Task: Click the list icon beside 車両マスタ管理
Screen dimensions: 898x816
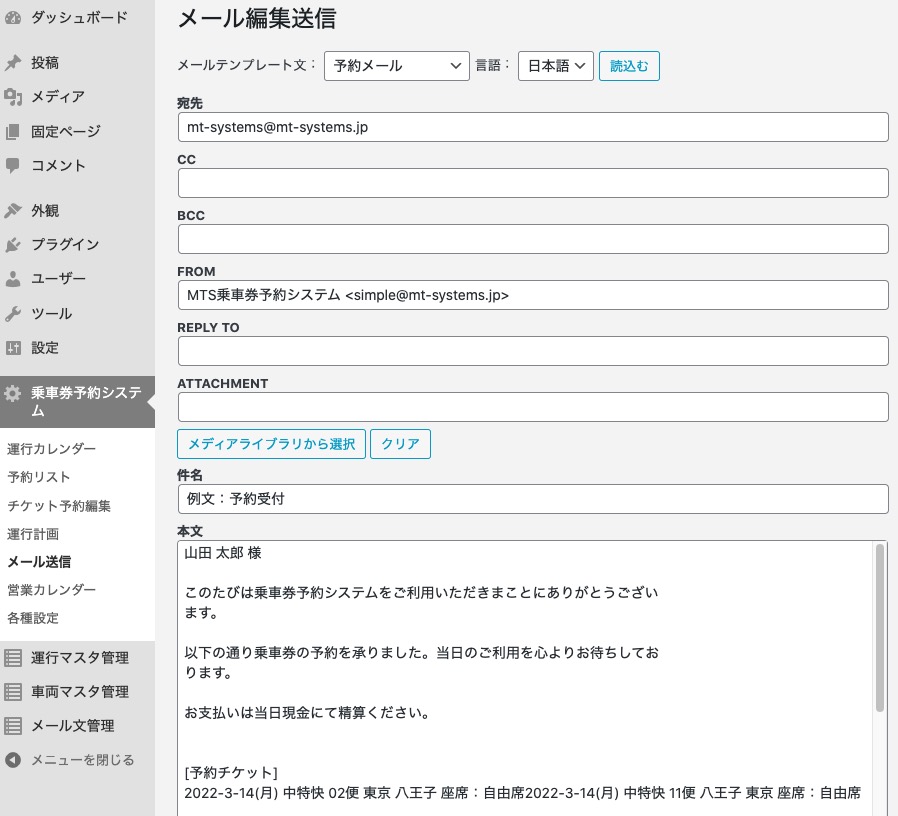Action: tap(13, 692)
